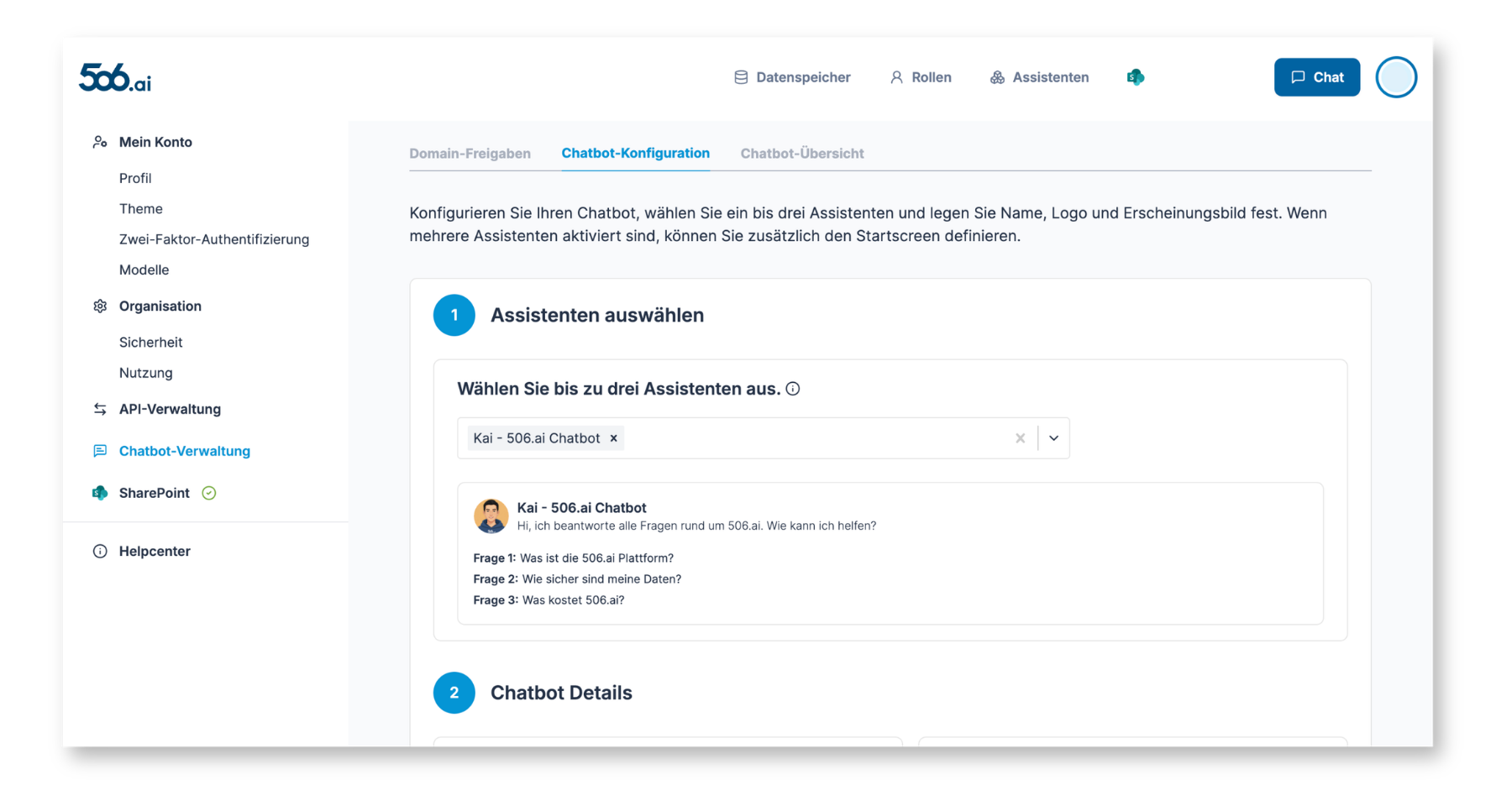Open SharePoint in the sidebar
This screenshot has height=806, width=1512.
click(155, 493)
